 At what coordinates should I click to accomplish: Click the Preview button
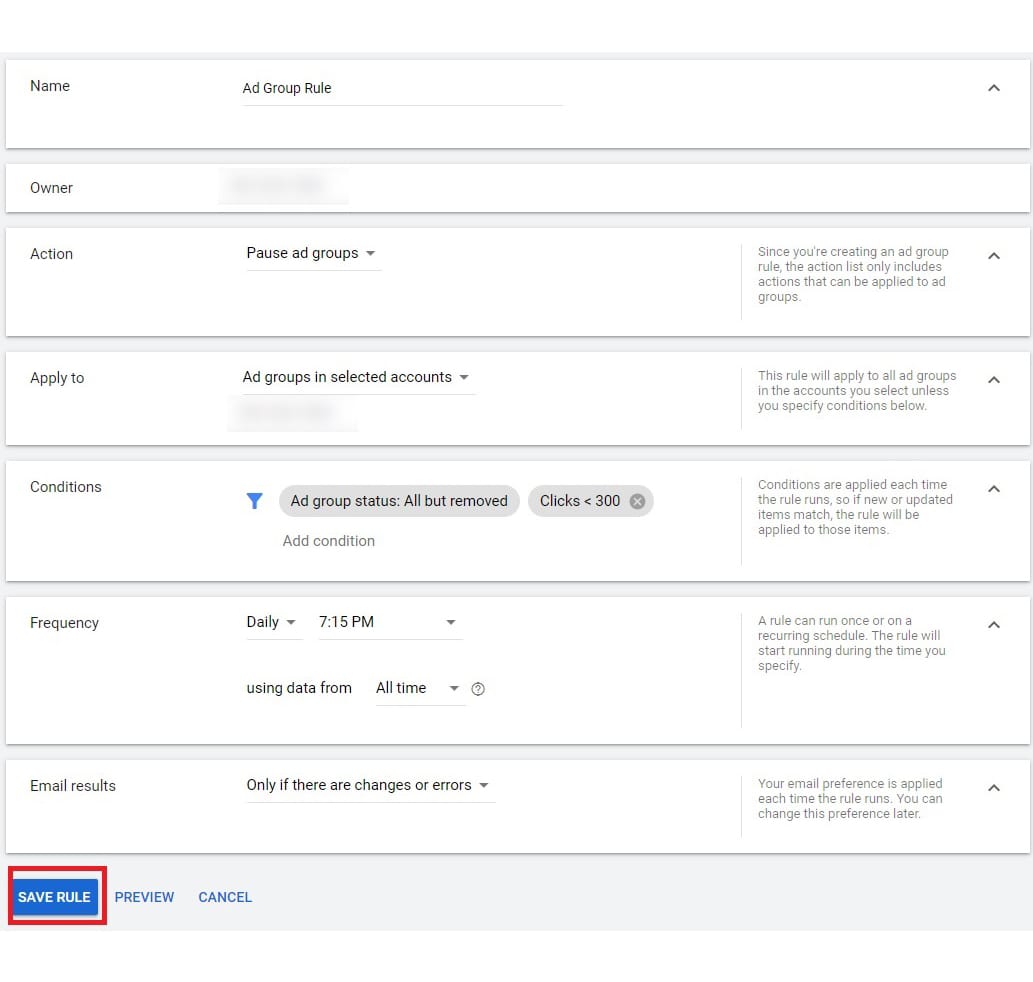[x=144, y=897]
